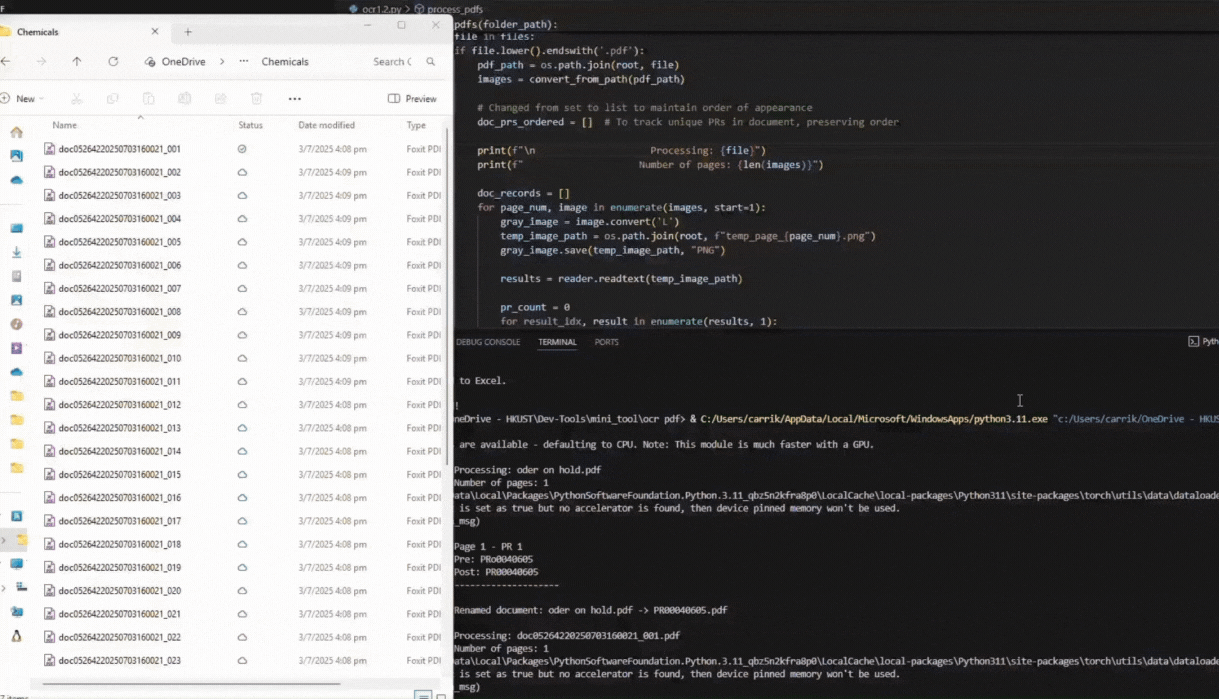The width and height of the screenshot is (1219, 699).
Task: Click synced checkmark status of file ending _001
Action: tap(242, 149)
